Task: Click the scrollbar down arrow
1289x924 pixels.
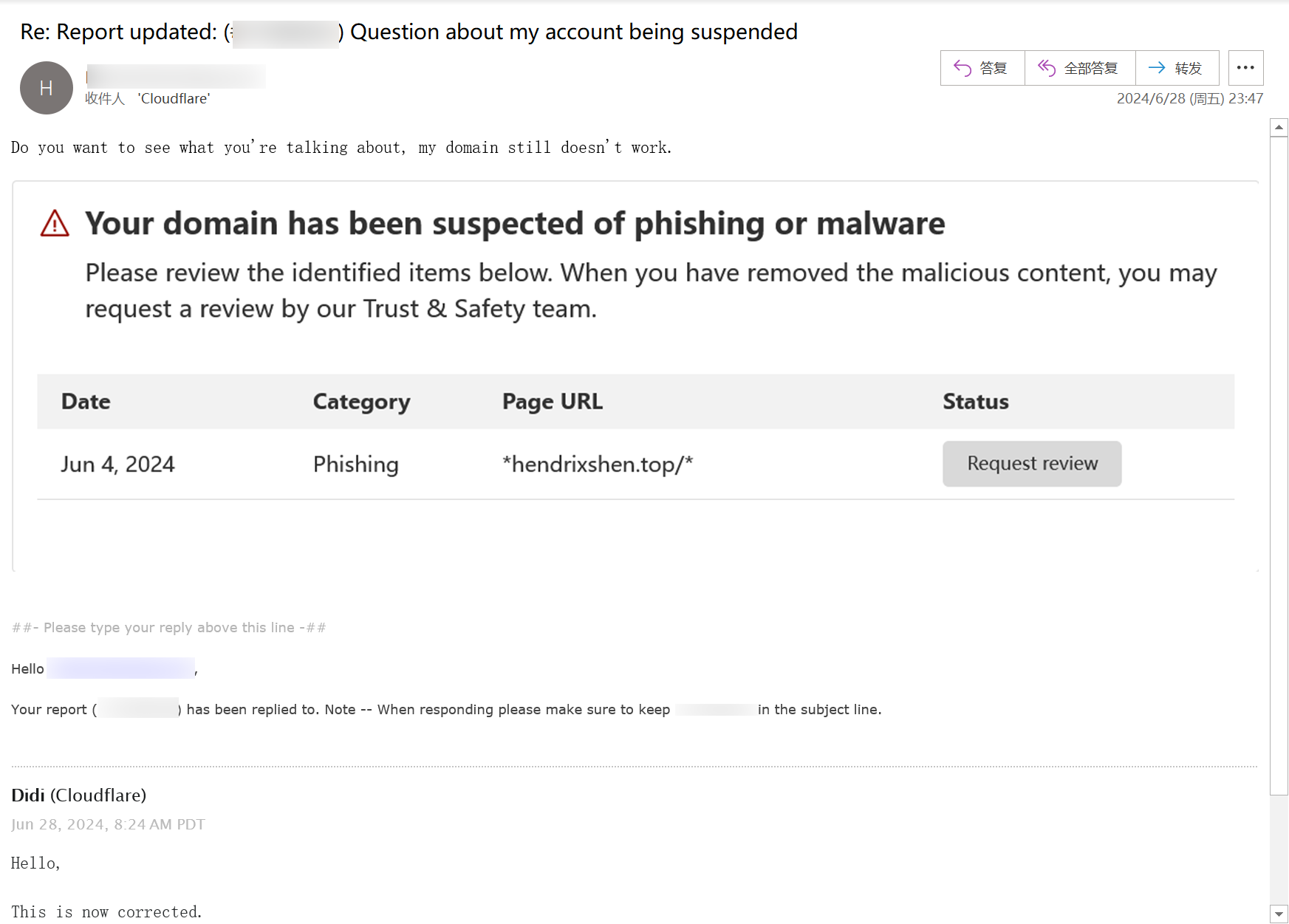Action: pyautogui.click(x=1279, y=914)
